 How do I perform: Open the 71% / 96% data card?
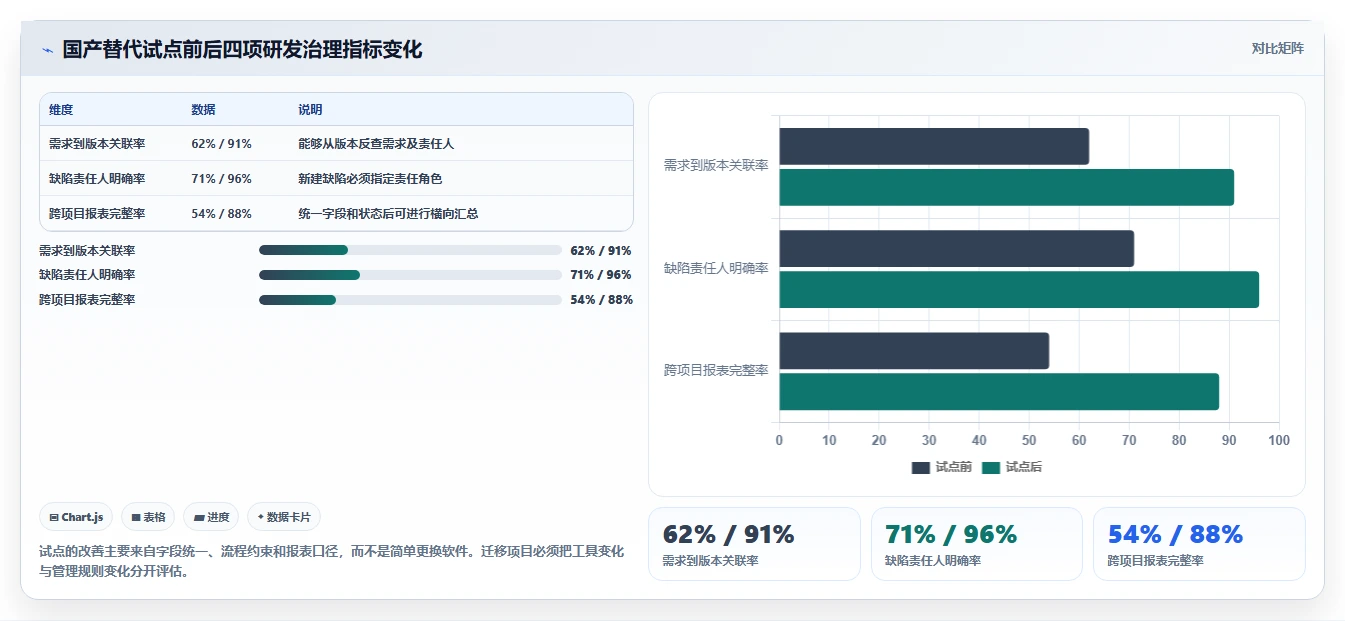pos(976,544)
